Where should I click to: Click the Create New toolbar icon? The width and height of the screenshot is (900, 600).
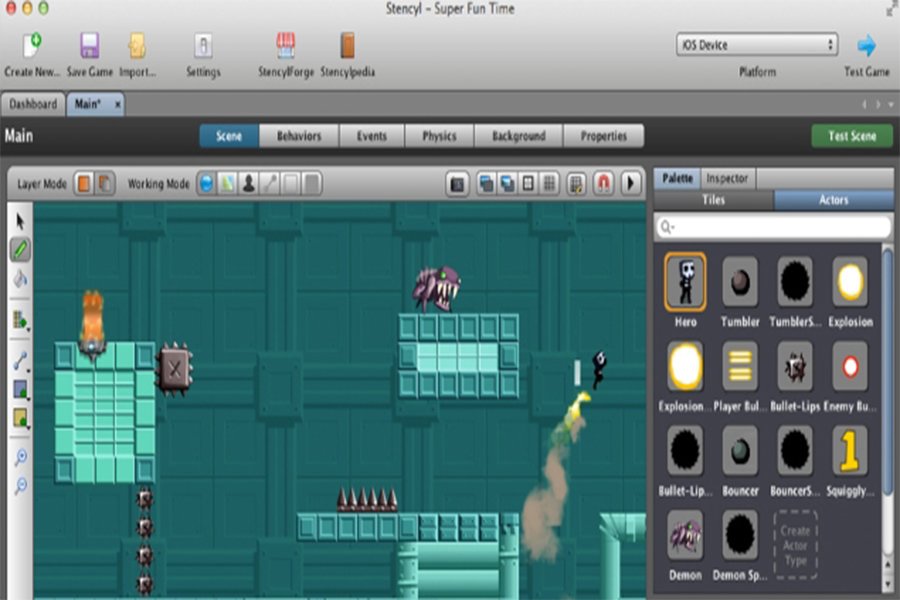click(x=32, y=45)
